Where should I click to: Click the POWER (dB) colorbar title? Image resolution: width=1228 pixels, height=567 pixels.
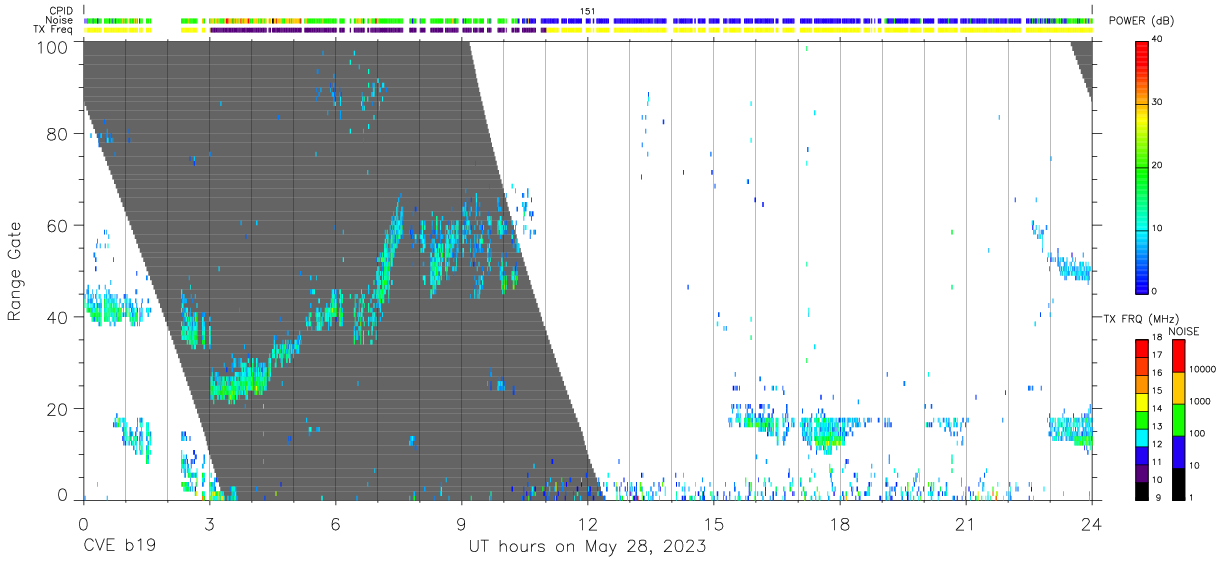tap(1142, 21)
